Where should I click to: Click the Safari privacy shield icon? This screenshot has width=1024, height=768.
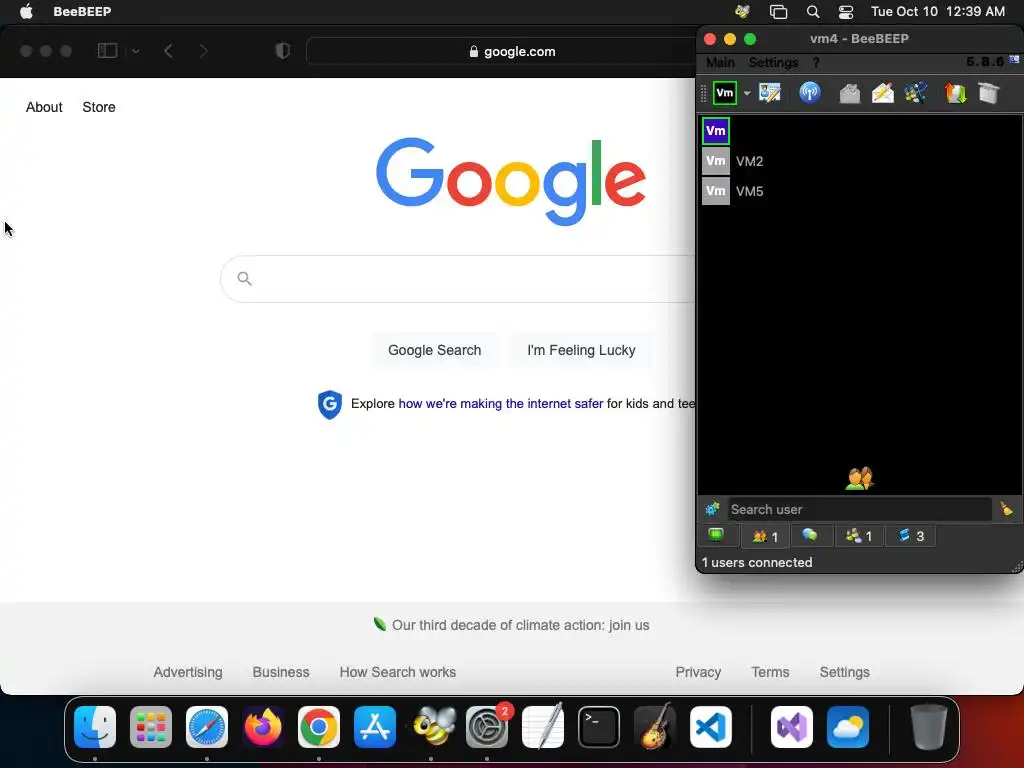point(282,51)
